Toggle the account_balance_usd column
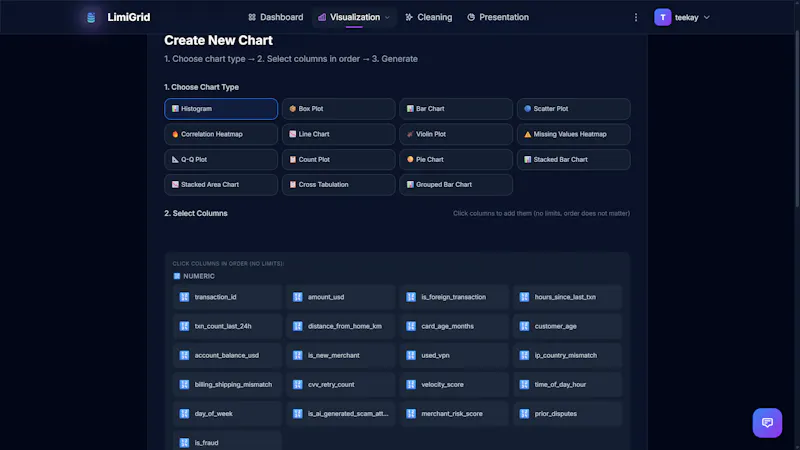The width and height of the screenshot is (800, 450). 227,355
